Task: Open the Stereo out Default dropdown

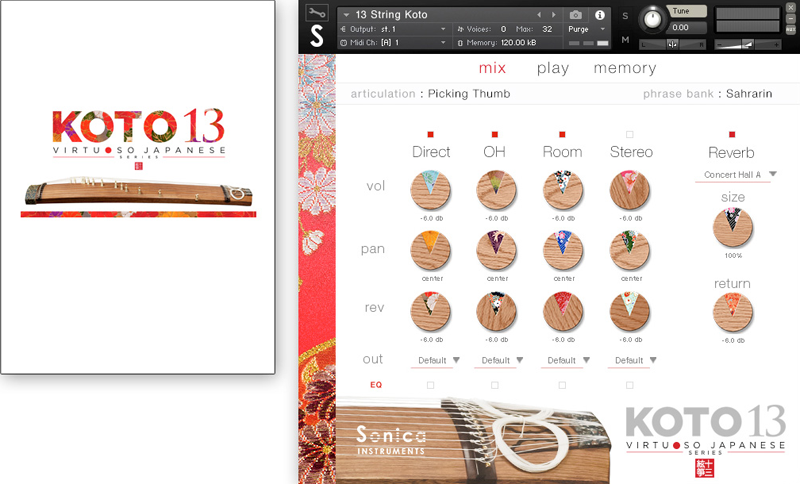Action: 653,360
